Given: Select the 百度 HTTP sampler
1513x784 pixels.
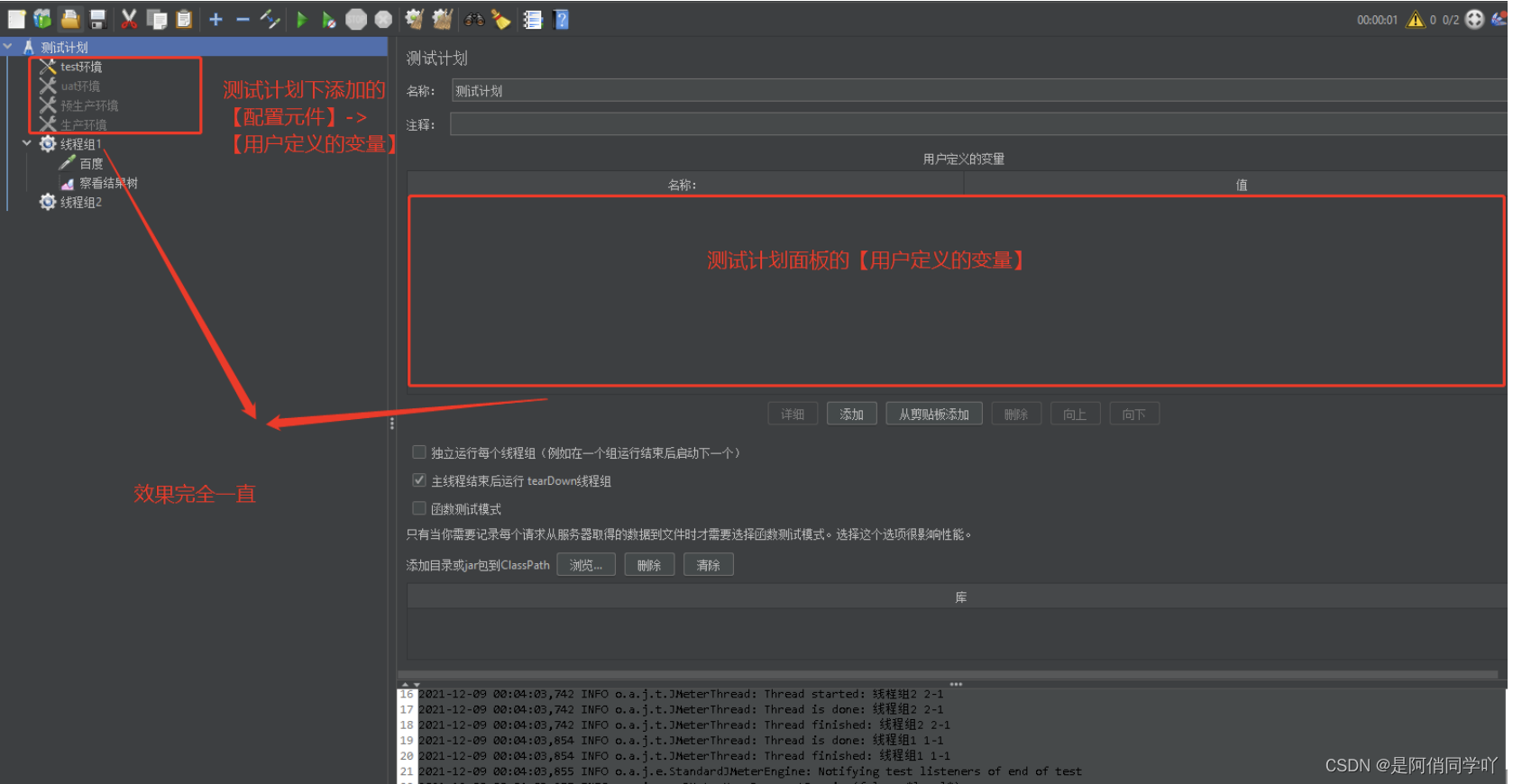Looking at the screenshot, I should [x=91, y=163].
